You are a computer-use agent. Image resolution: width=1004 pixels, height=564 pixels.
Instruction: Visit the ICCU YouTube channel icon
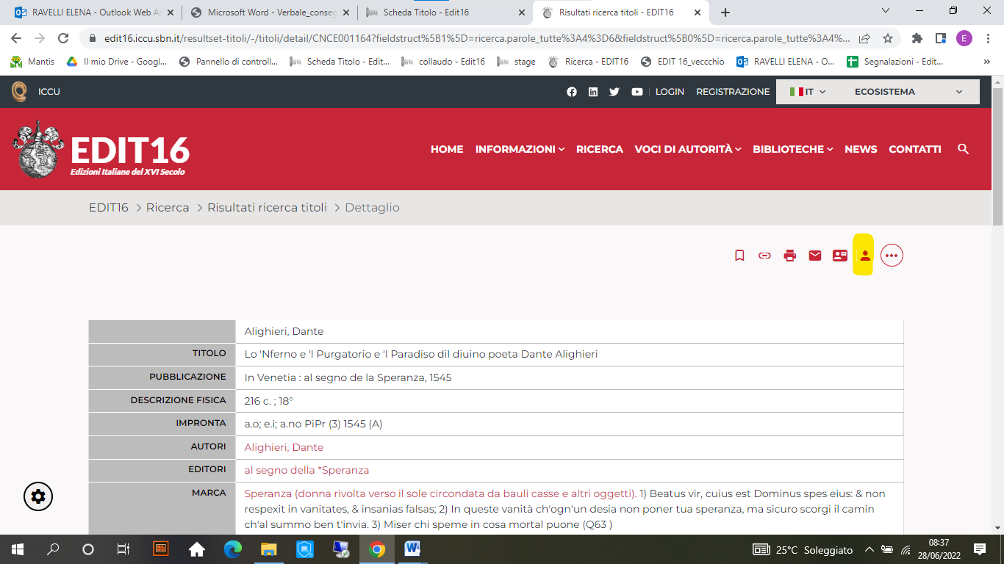point(637,92)
